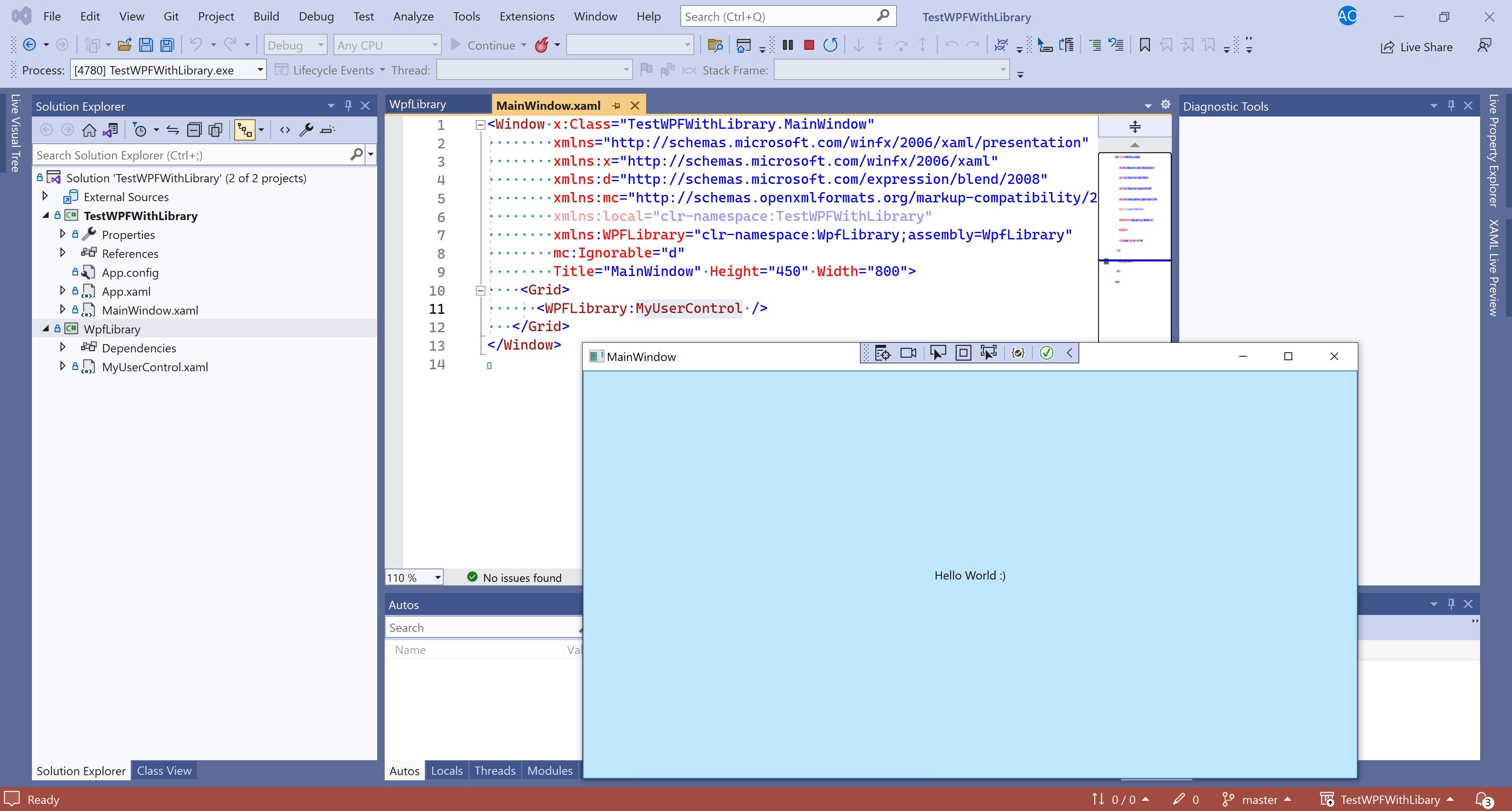Collapse All items in Solution Explorer
This screenshot has width=1512, height=811.
click(x=194, y=130)
